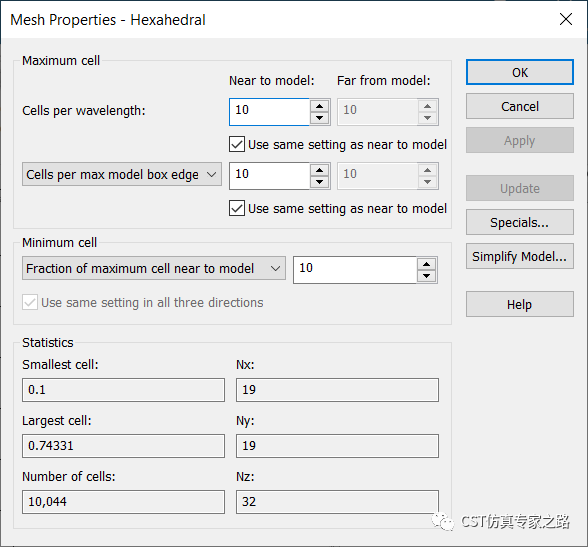Open the Specials... settings
This screenshot has width=588, height=547.
pos(520,222)
